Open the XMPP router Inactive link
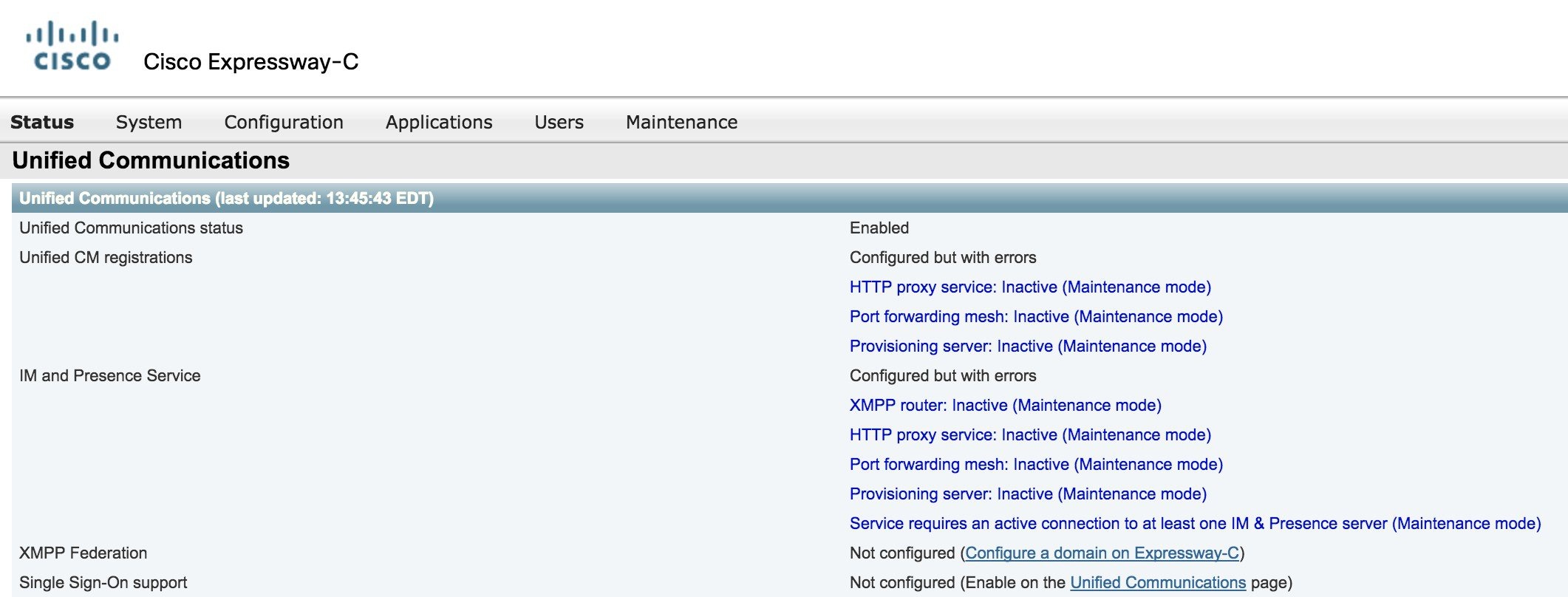The height and width of the screenshot is (597, 1568). pyautogui.click(x=1005, y=405)
